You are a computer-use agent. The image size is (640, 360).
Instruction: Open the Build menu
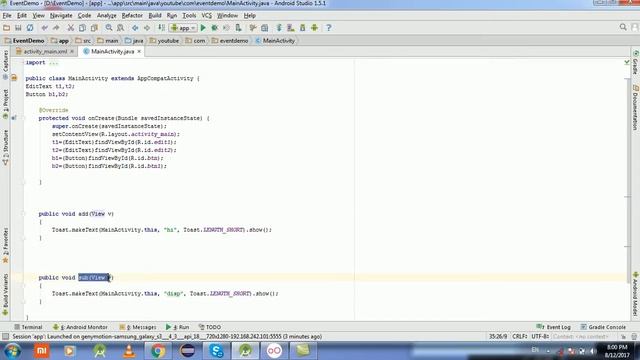pos(155,16)
